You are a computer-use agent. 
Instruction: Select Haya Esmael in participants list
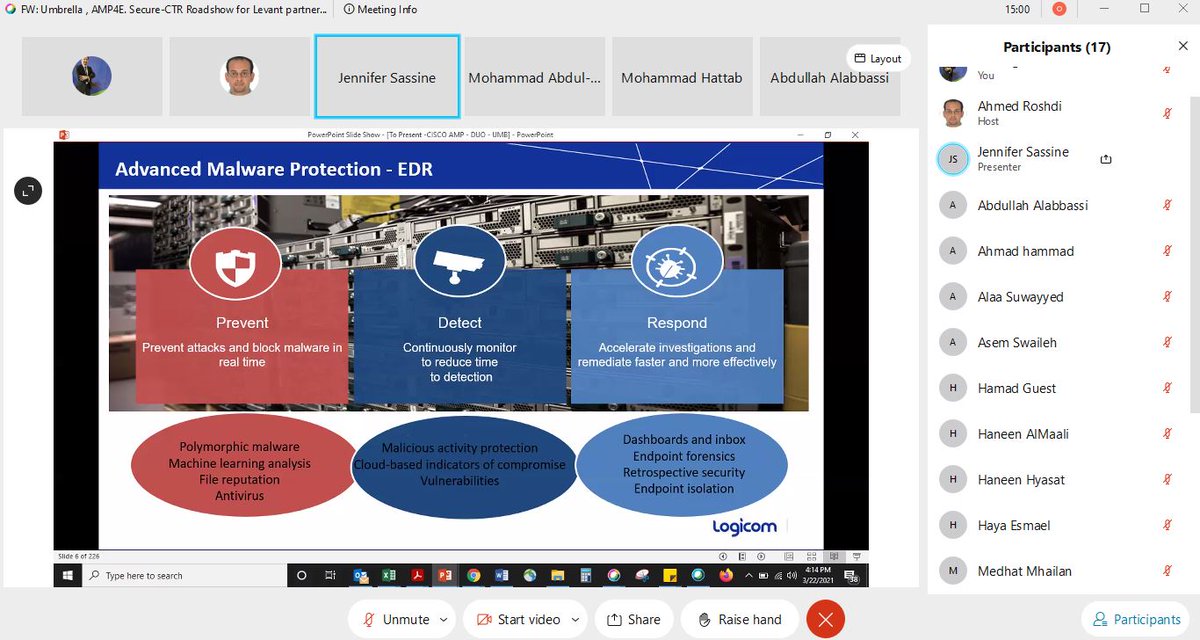coord(1058,525)
